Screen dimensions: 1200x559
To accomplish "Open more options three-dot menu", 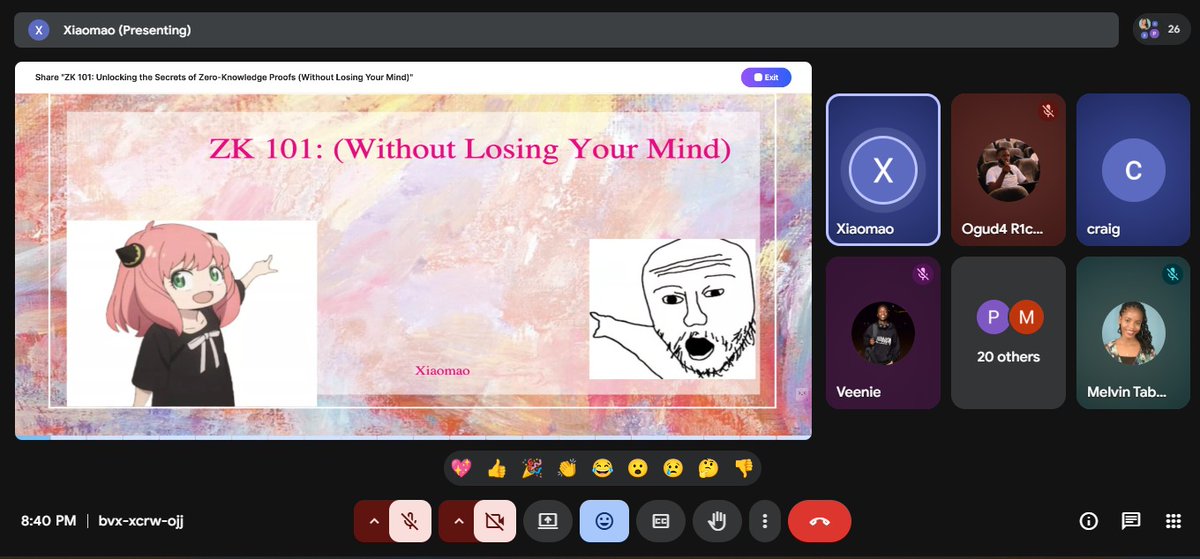I will click(x=764, y=521).
